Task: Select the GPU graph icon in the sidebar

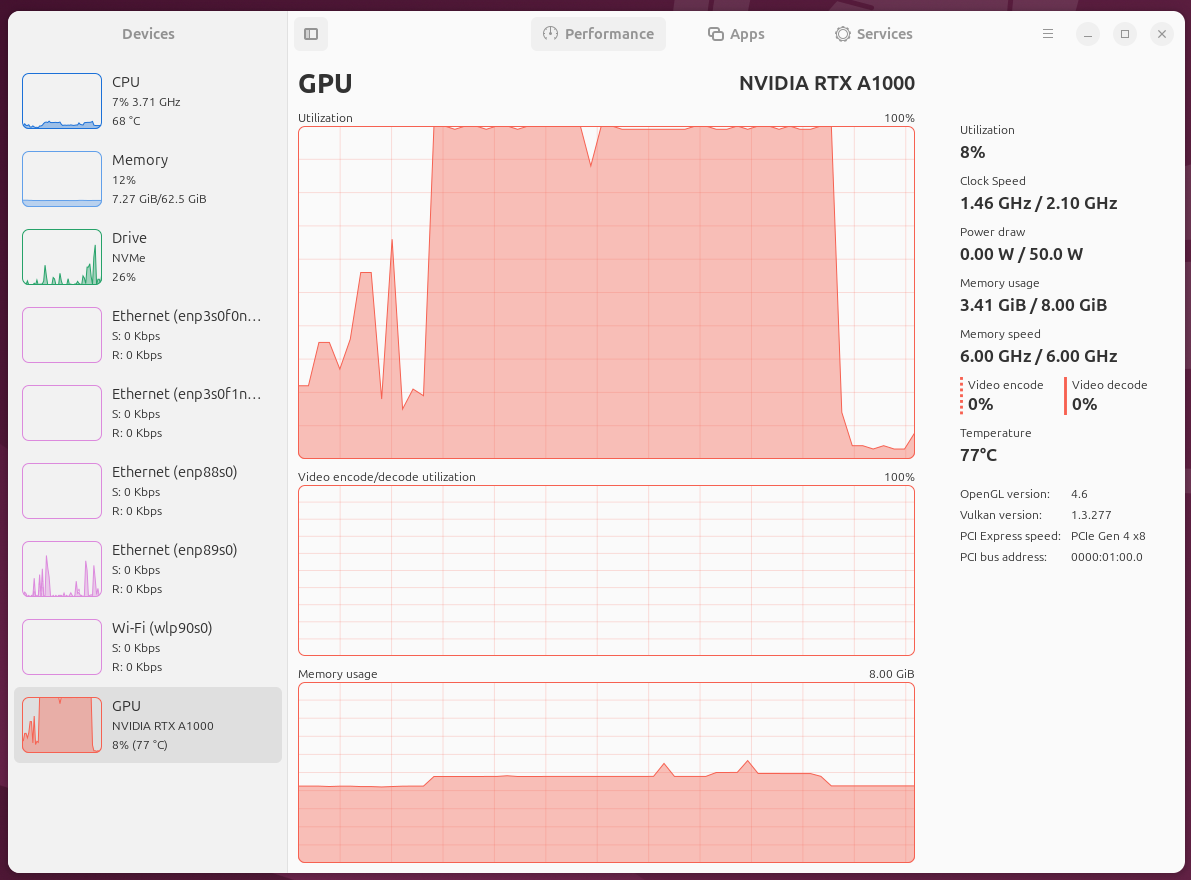Action: (61, 724)
